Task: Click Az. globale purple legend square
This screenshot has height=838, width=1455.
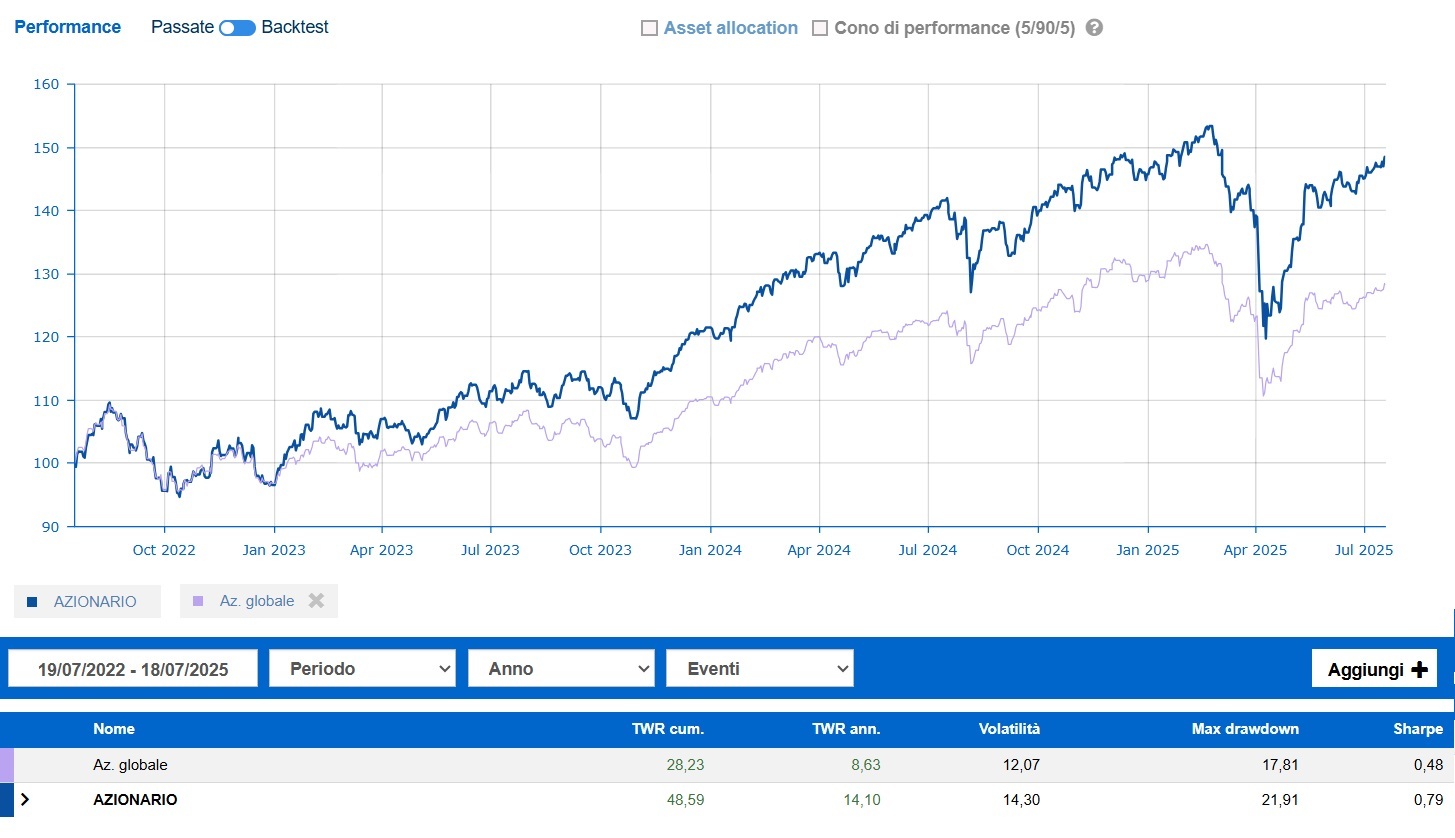Action: point(198,601)
